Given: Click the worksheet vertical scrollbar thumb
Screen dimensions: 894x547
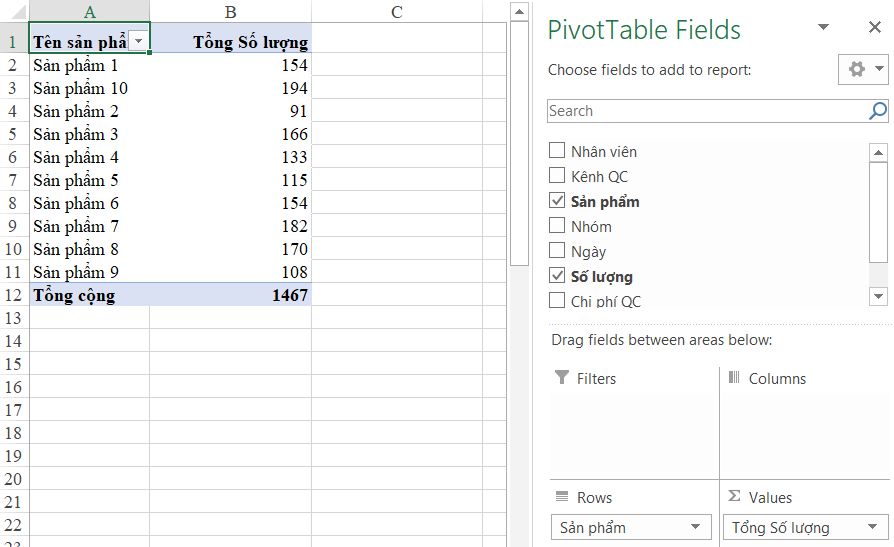Looking at the screenshot, I should [x=519, y=144].
